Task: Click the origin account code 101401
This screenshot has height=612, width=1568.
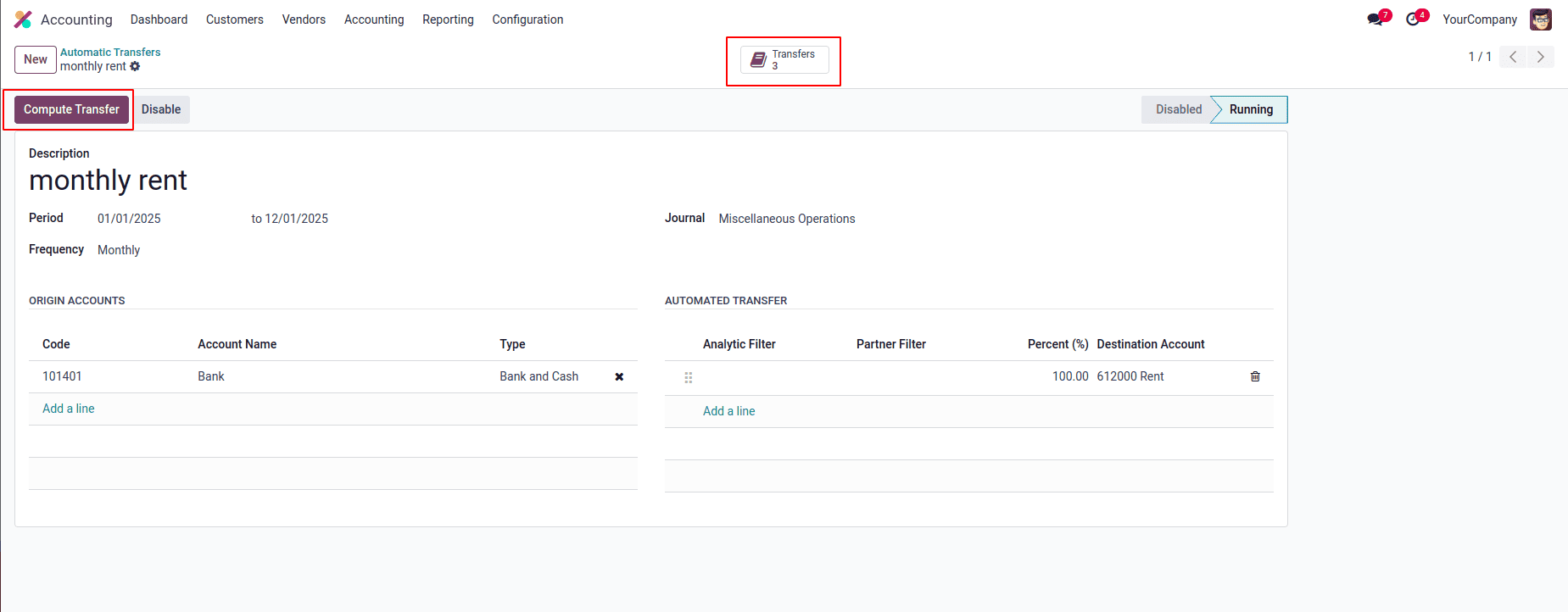Action: [62, 376]
